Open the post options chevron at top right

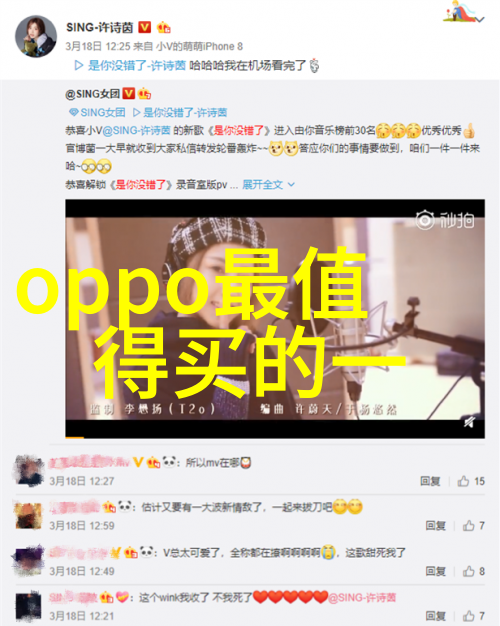tap(480, 19)
